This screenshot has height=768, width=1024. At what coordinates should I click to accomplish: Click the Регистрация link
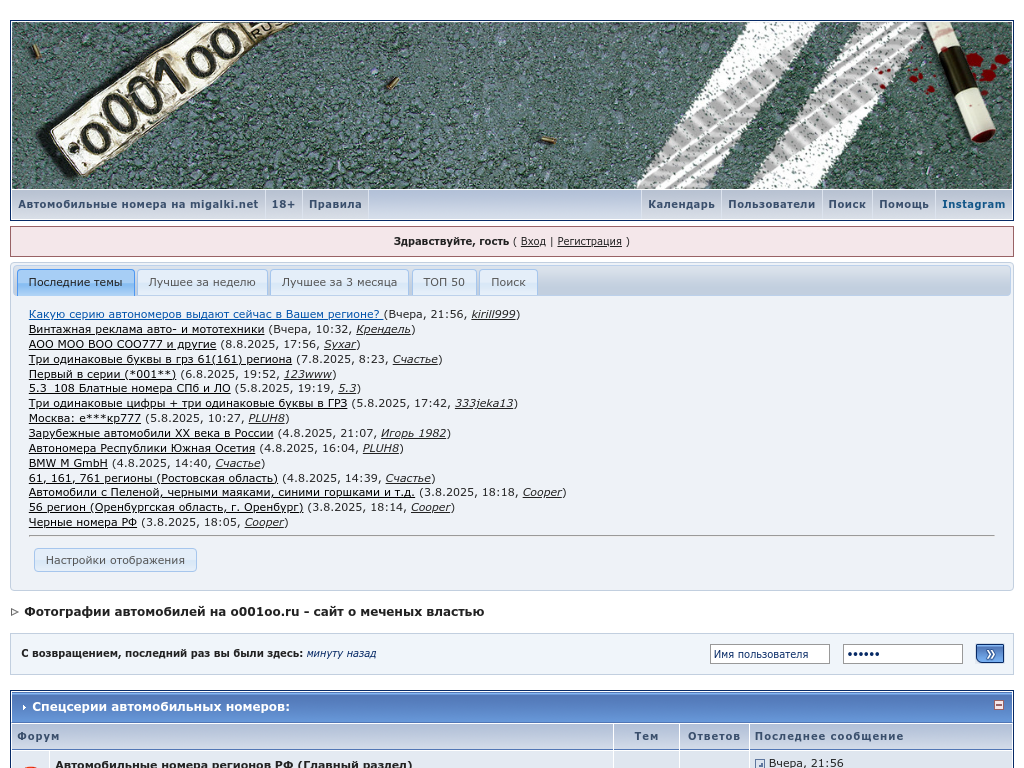pos(589,241)
